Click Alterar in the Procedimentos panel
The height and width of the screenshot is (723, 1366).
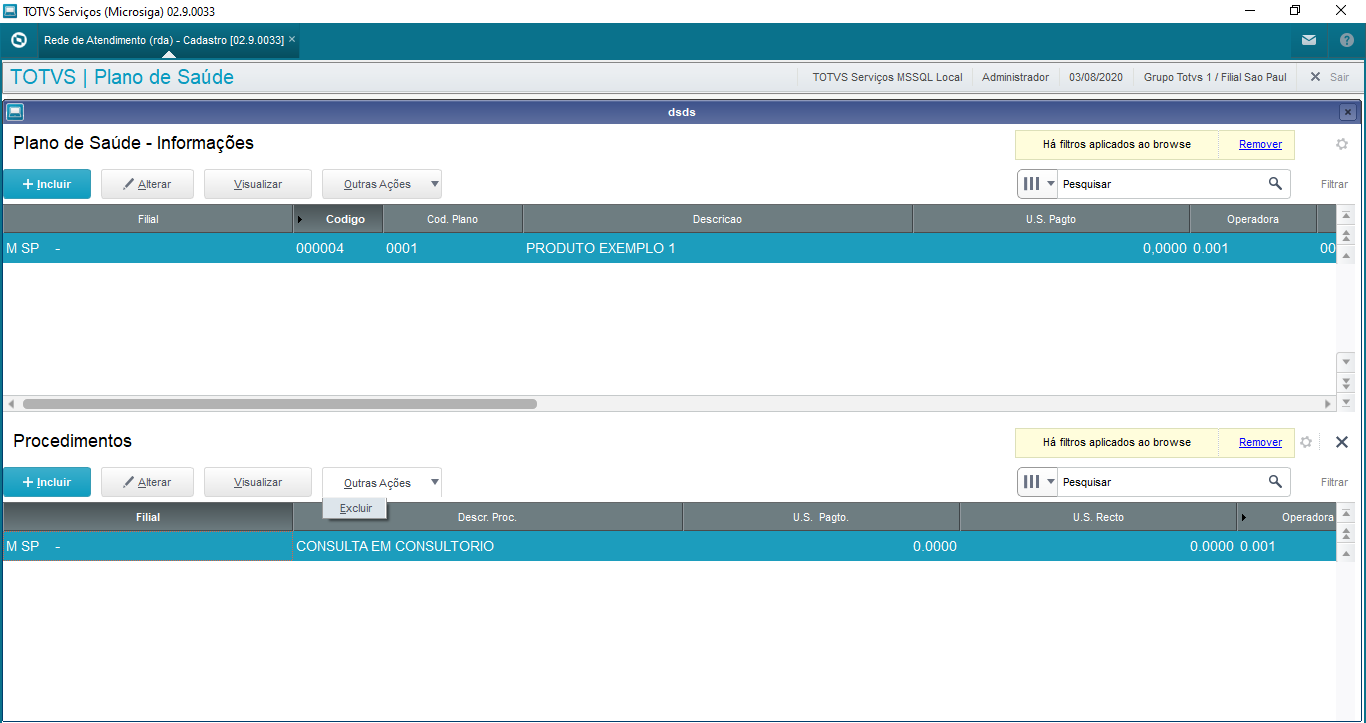(147, 482)
